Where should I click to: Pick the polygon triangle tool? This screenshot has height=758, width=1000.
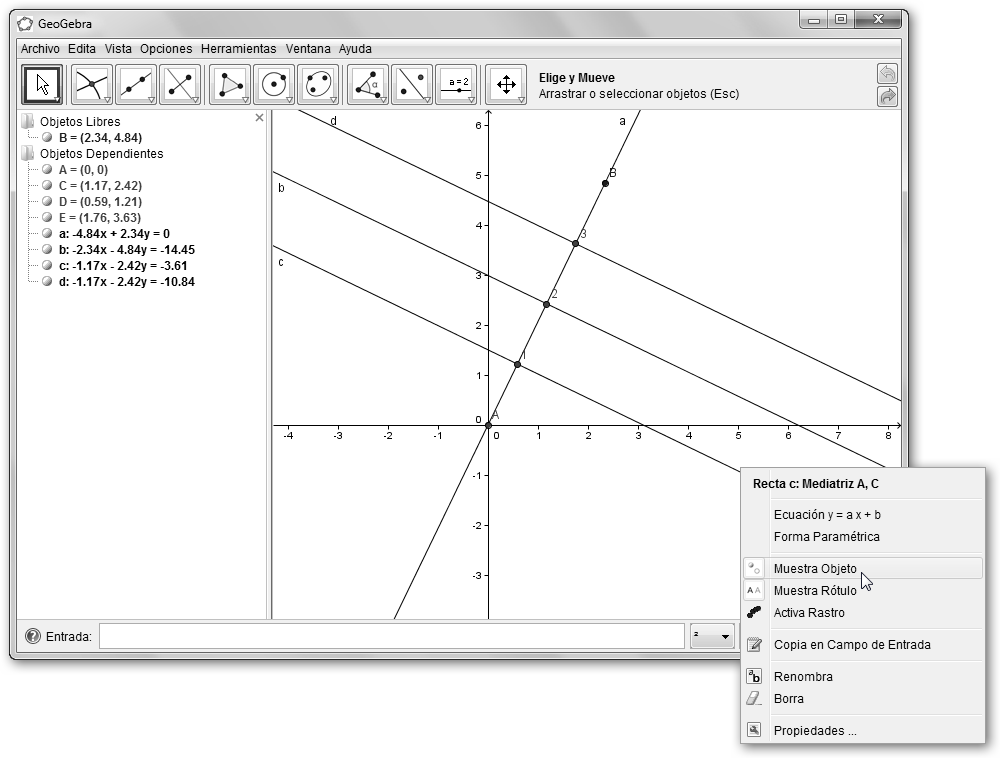click(230, 85)
